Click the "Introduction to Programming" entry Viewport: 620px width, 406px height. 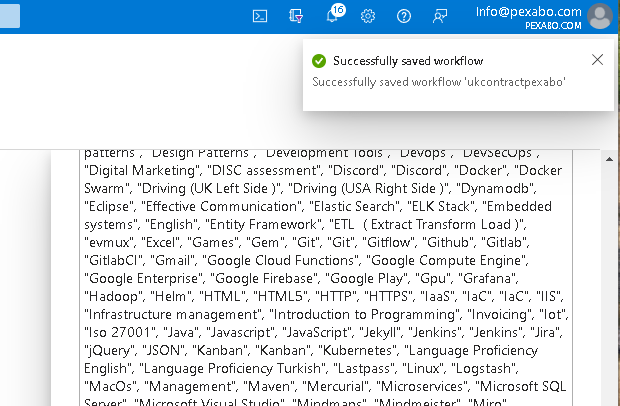click(x=365, y=314)
